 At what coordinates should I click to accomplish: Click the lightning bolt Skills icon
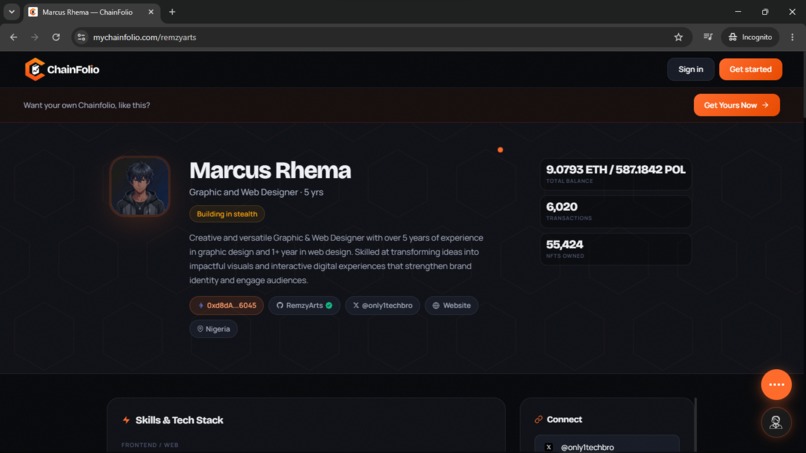[126, 420]
